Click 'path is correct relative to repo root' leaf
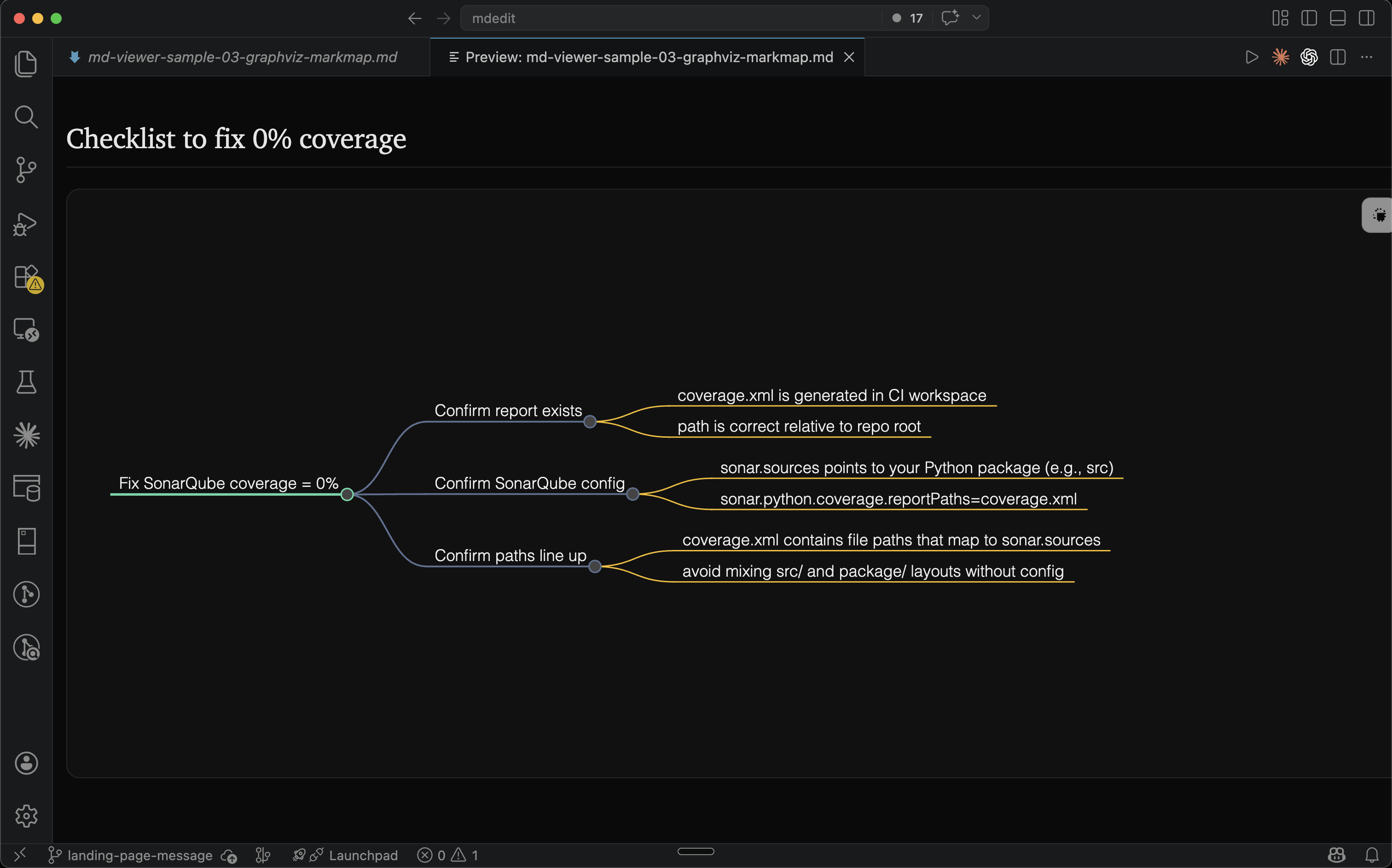This screenshot has width=1392, height=868. (799, 427)
